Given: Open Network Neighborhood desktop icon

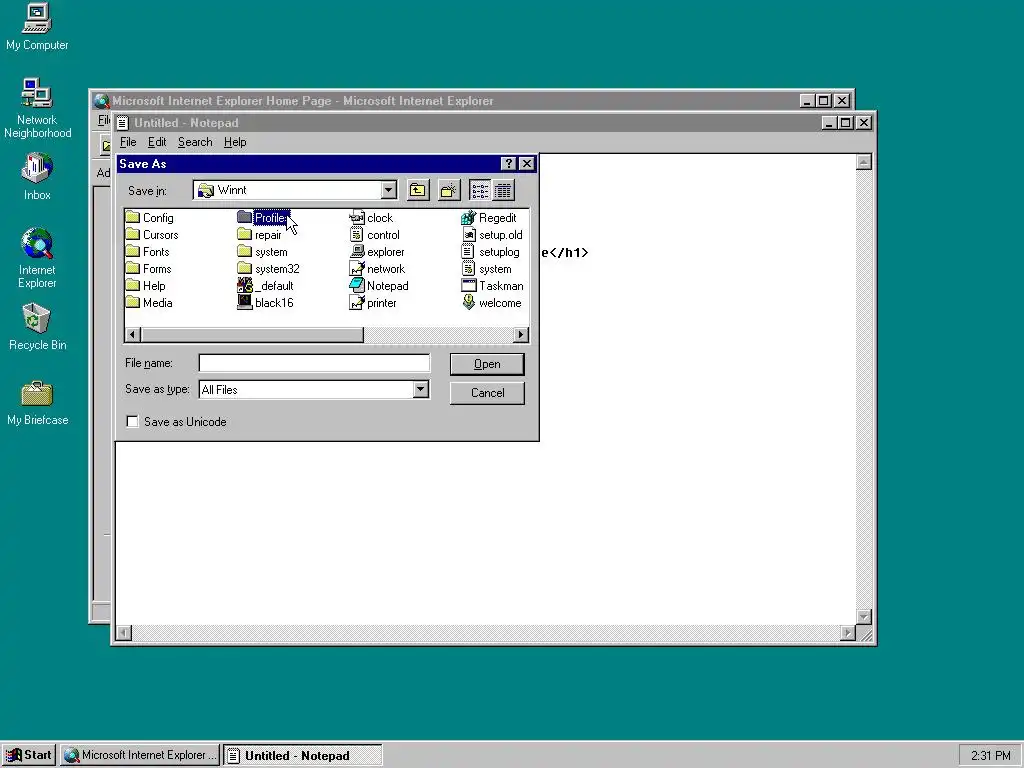Looking at the screenshot, I should click(37, 108).
